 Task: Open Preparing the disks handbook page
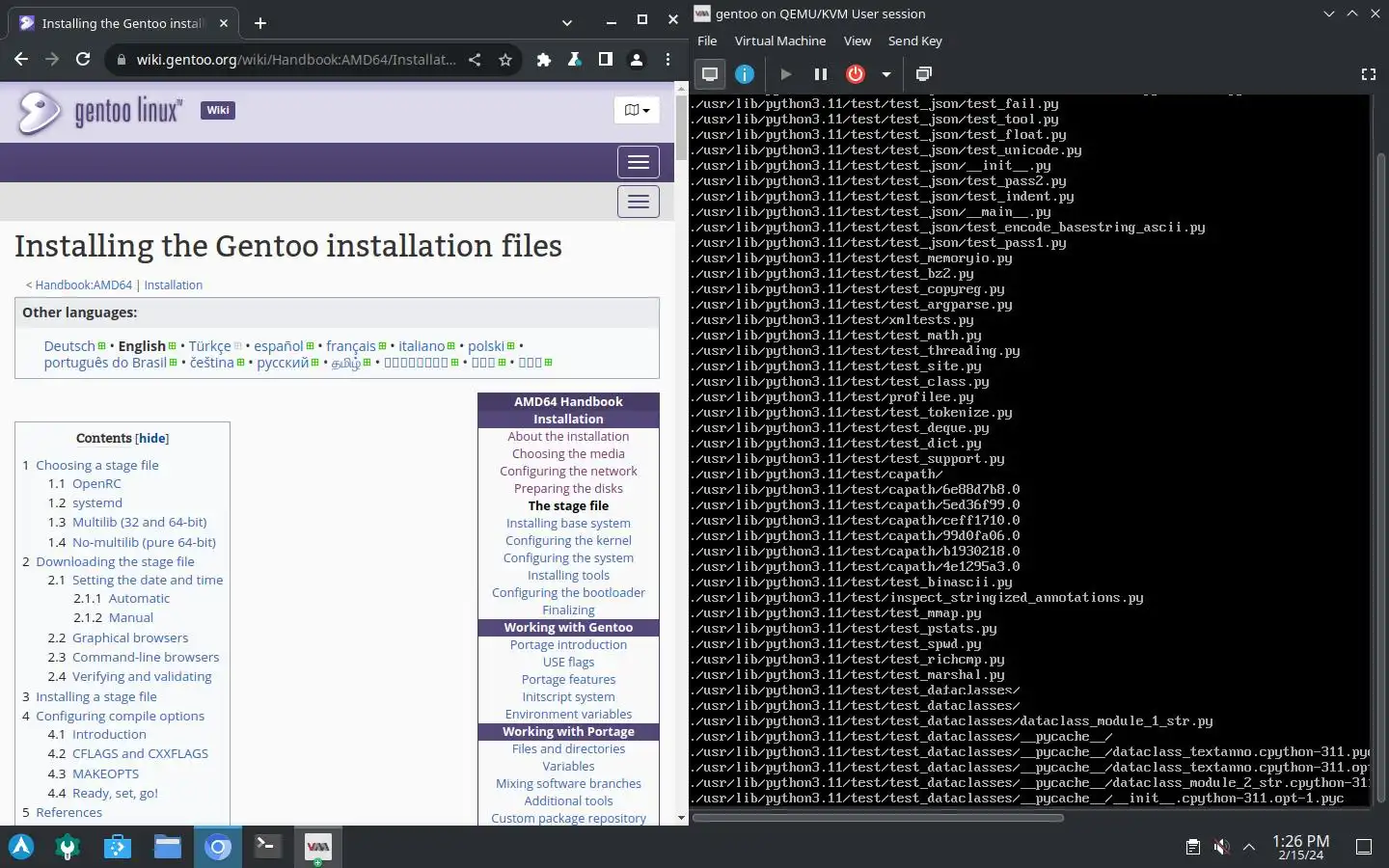(568, 489)
